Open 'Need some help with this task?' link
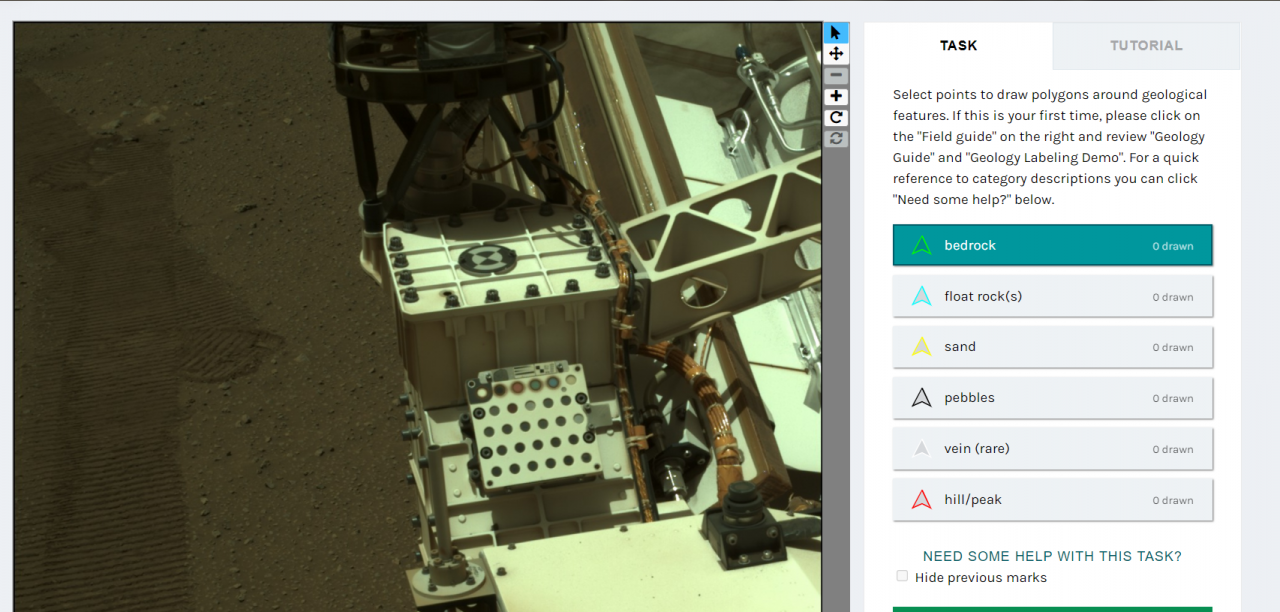Image resolution: width=1280 pixels, height=612 pixels. pos(1052,556)
